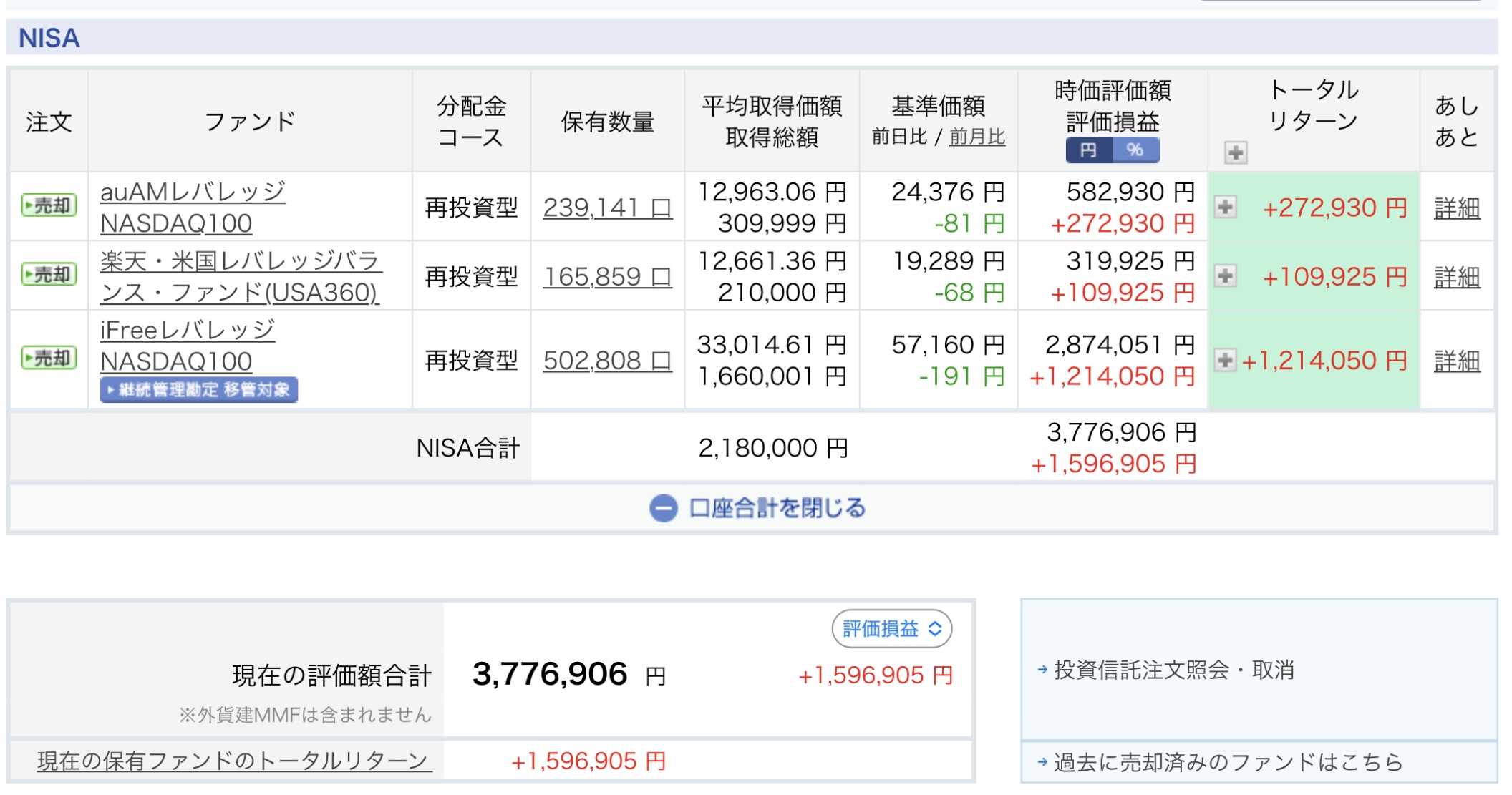
Task: Click the blue minus circle icon
Action: 663,509
